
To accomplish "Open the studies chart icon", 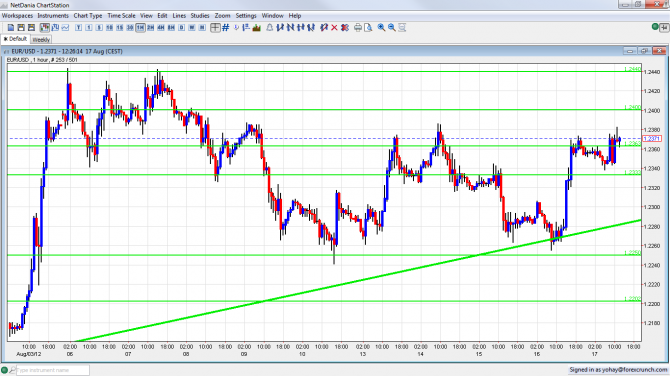I will [256, 27].
